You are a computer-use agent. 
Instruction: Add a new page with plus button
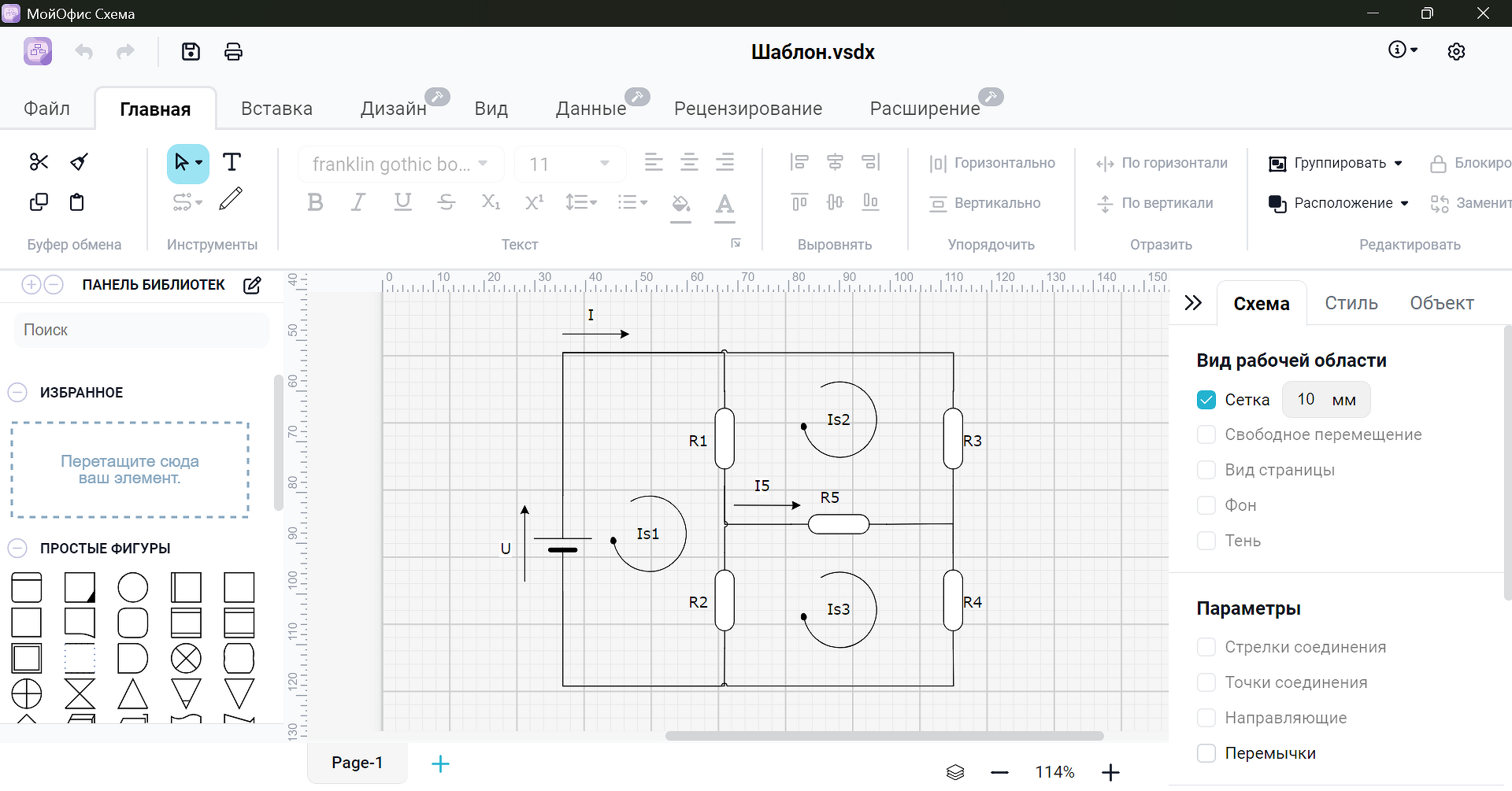[x=440, y=763]
